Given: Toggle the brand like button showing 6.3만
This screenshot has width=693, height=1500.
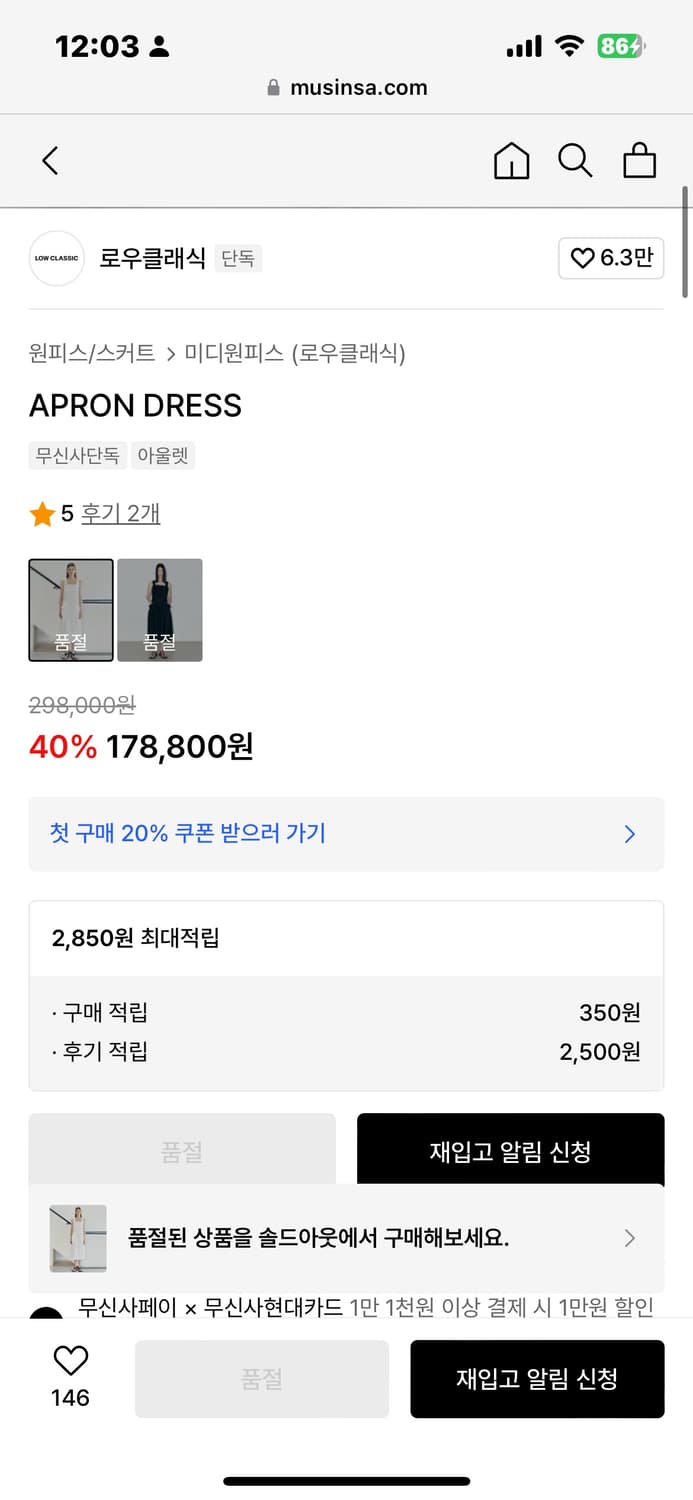Looking at the screenshot, I should point(611,258).
